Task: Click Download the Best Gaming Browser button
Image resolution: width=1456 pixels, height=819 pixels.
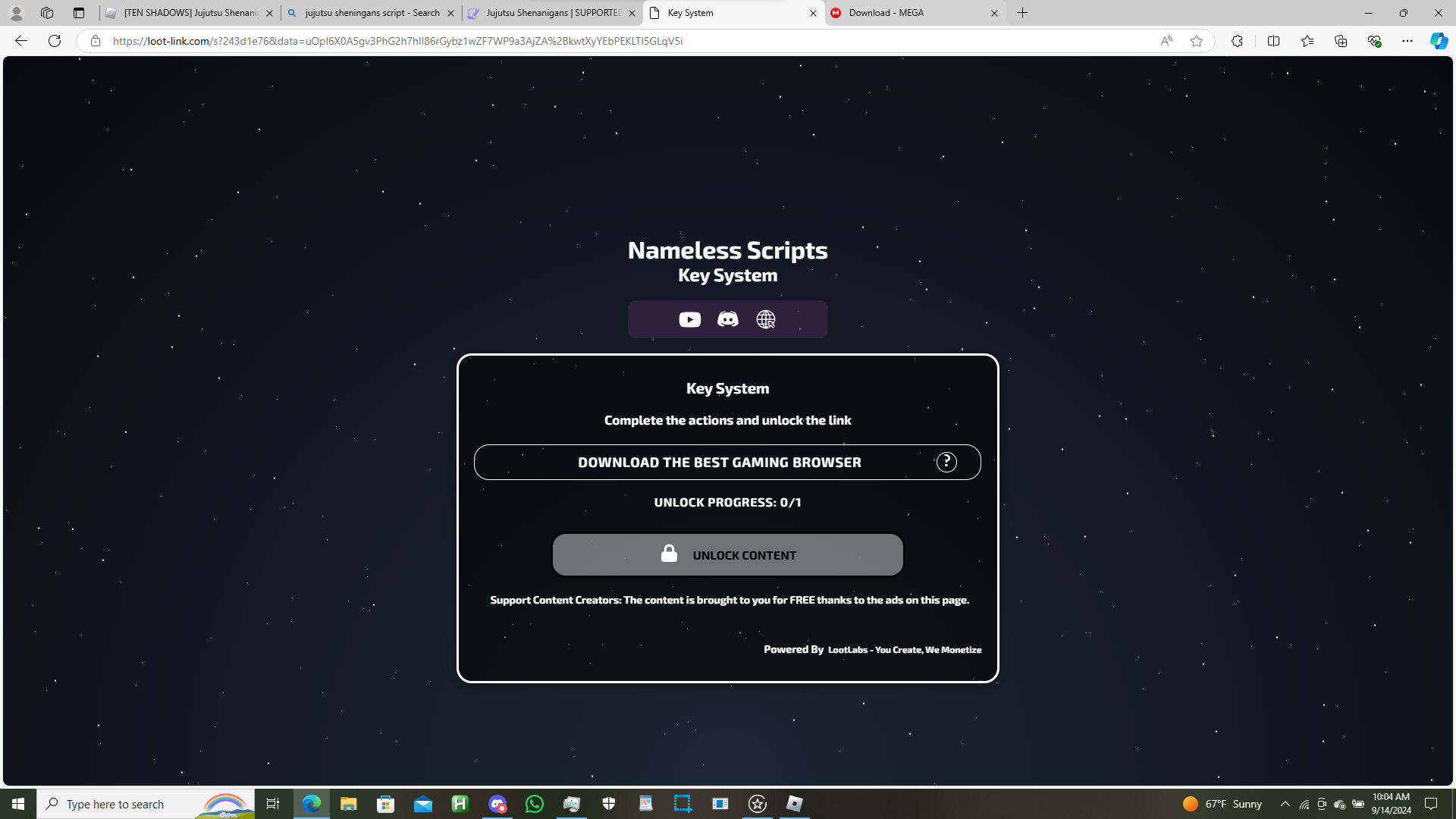Action: 719,463
